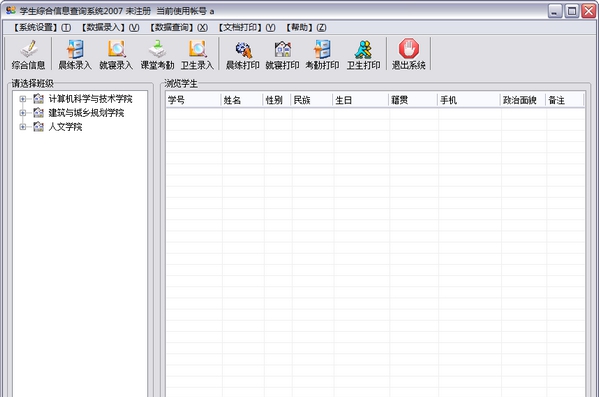The height and width of the screenshot is (397, 599).
Task: Click the 晨练打印 toolbar icon
Action: tap(243, 49)
